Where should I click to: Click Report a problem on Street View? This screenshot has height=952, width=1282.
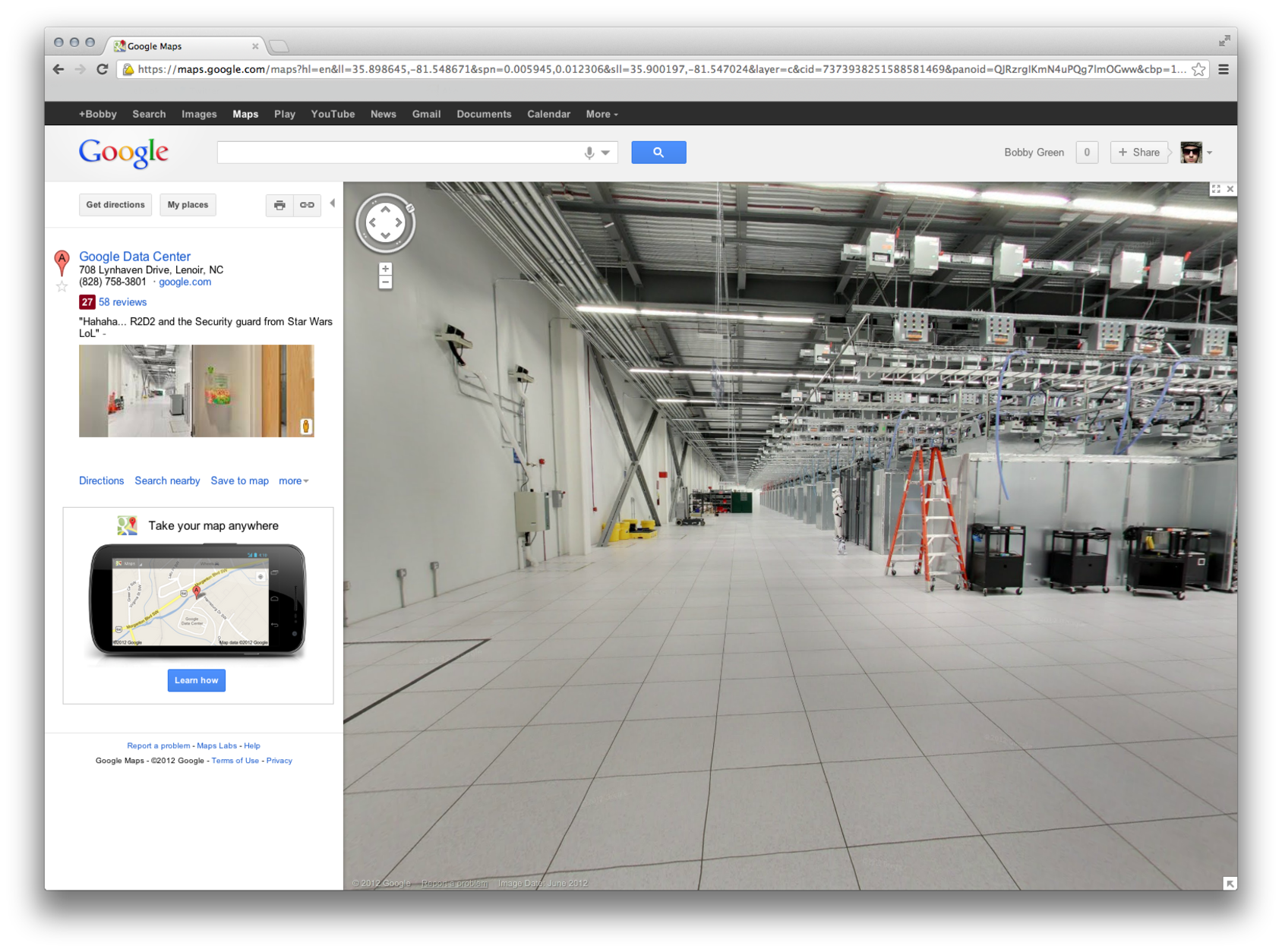point(455,883)
